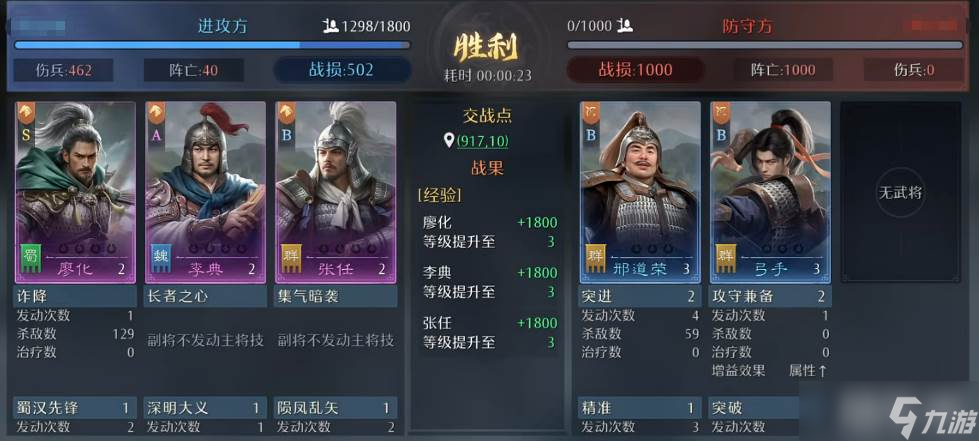Viewport: 979px width, 441px height.
Task: Select the 廖化 general portrait card
Action: (74, 192)
